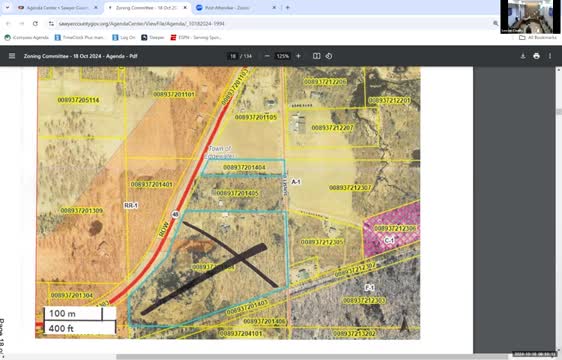The width and height of the screenshot is (562, 360).
Task: Go back to the previous page
Action: [x=8, y=24]
